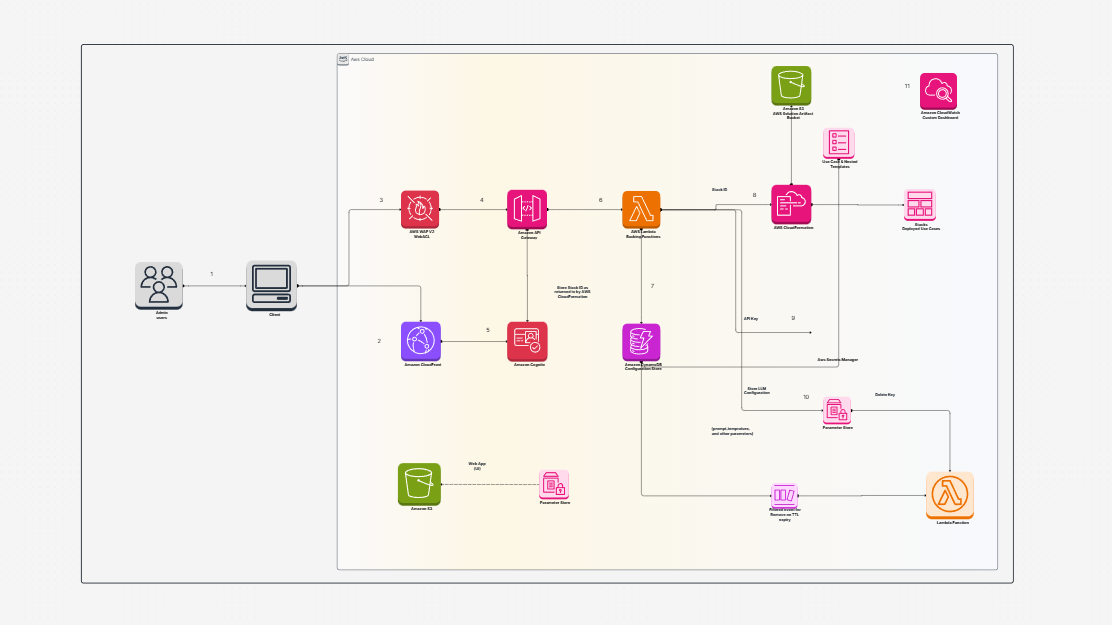The height and width of the screenshot is (625, 1112).
Task: Select the '(prompt, temperature, and other parameters)' note
Action: (x=732, y=431)
